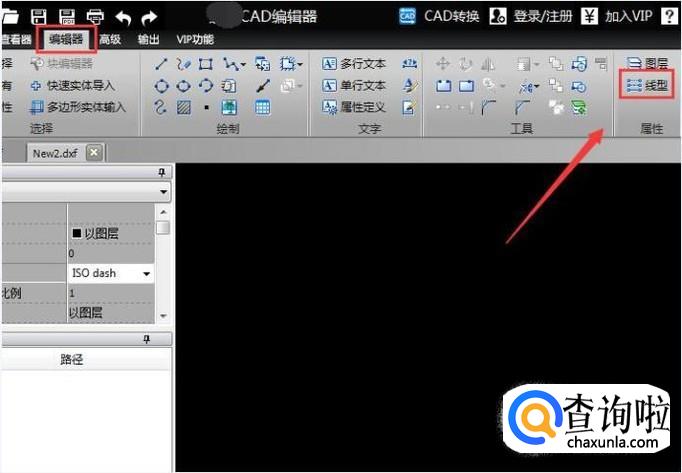Open 登录/注册 login or register
This screenshot has width=682, height=473.
[x=531, y=17]
